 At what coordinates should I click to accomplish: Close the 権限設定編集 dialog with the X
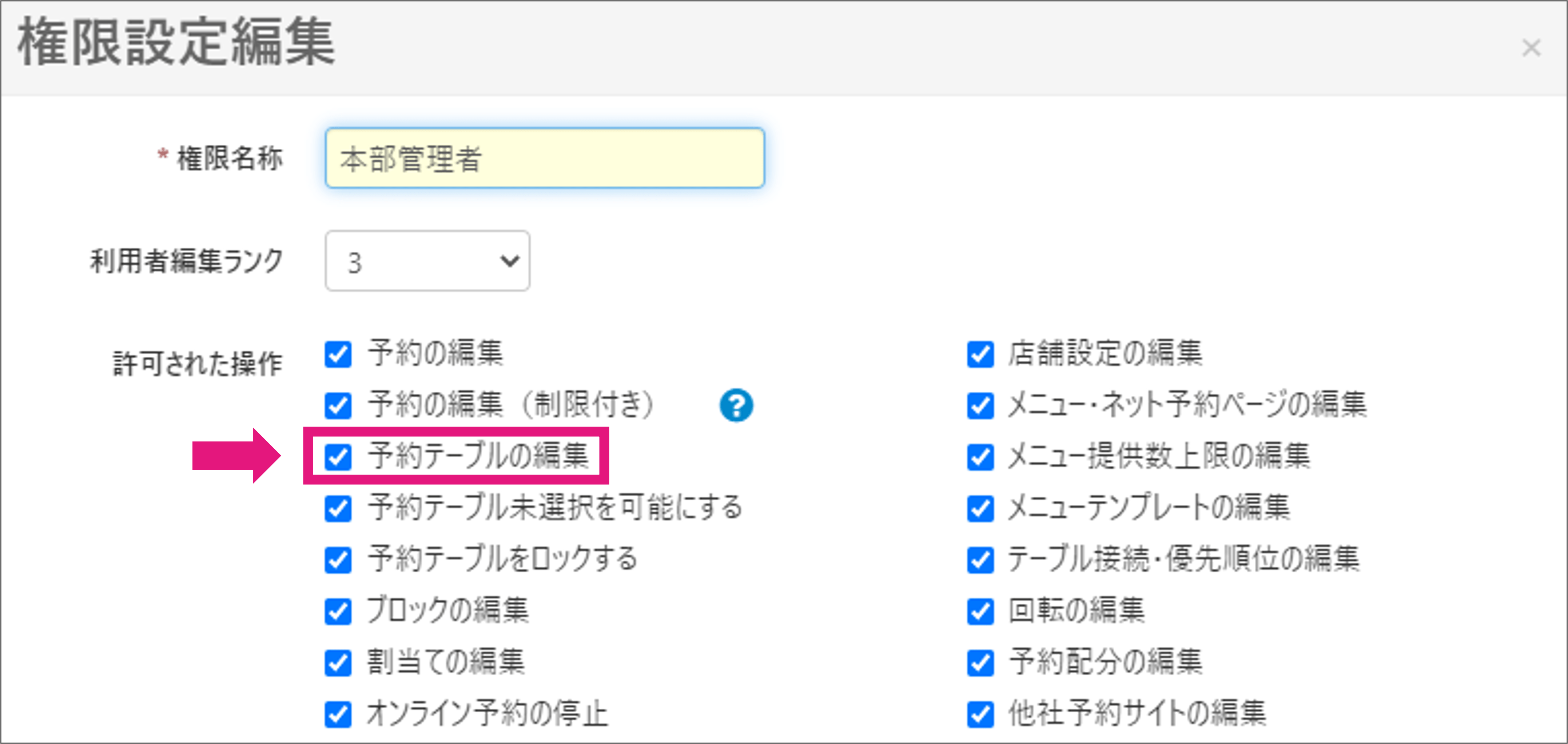coord(1531,47)
